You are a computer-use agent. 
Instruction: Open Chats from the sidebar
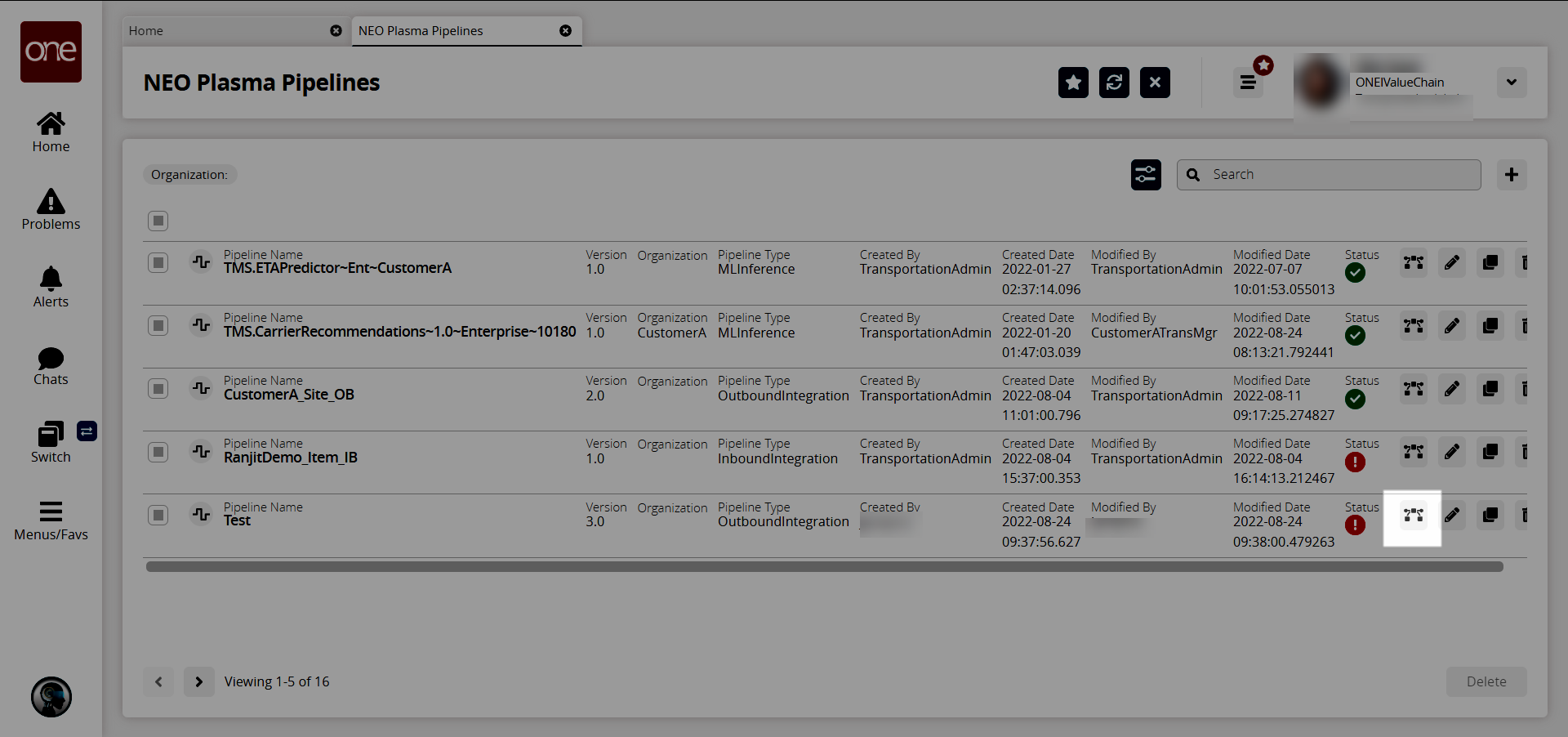click(x=51, y=366)
